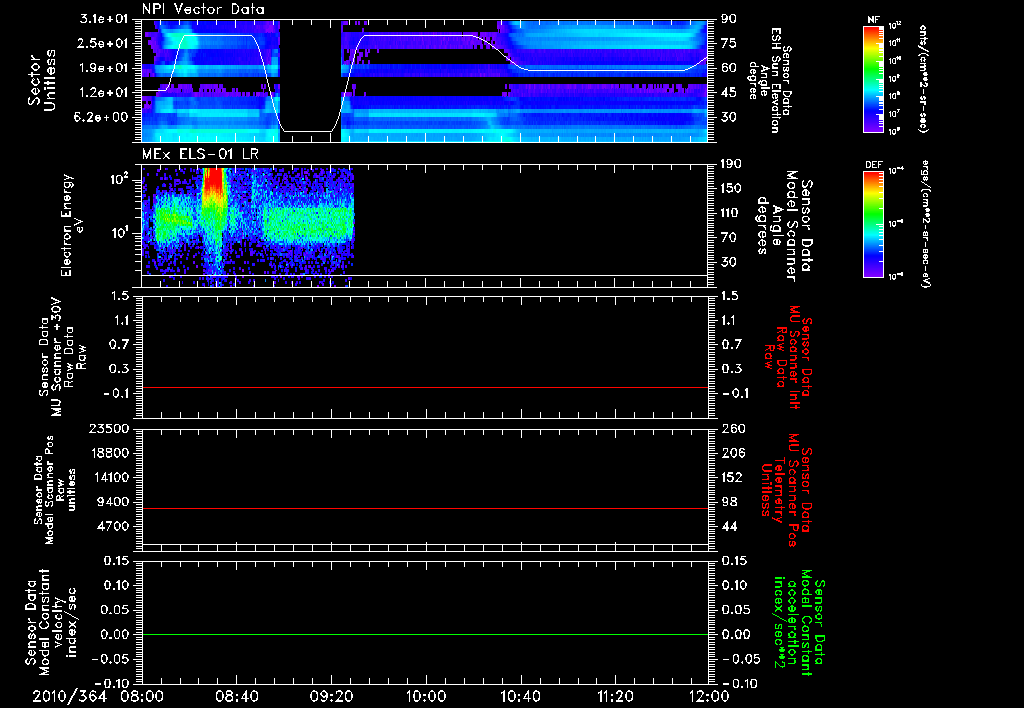Click the red line in the scanner position panel
This screenshot has width=1024, height=708.
425,508
